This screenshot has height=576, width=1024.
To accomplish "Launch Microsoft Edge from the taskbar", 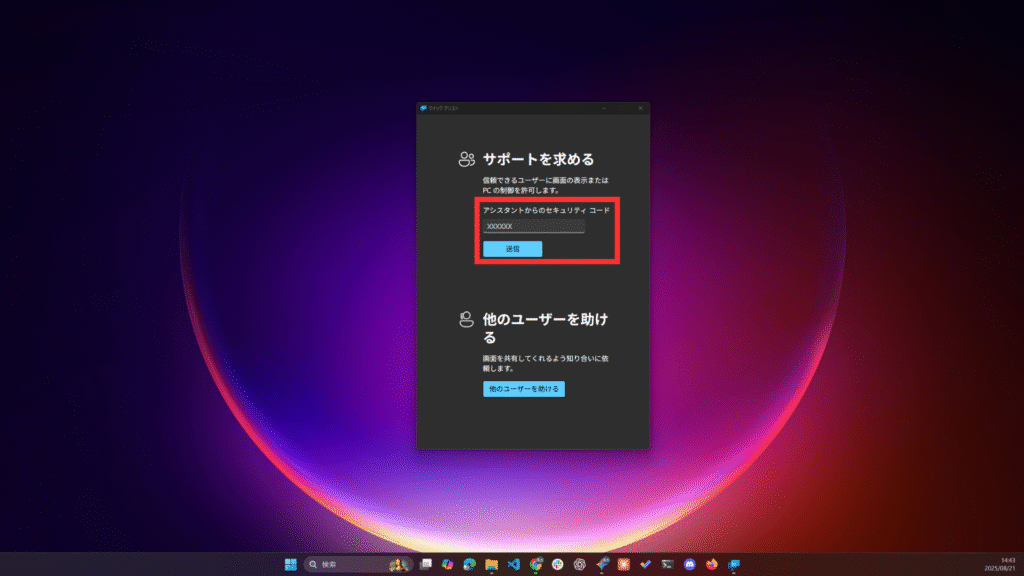I will pos(470,564).
